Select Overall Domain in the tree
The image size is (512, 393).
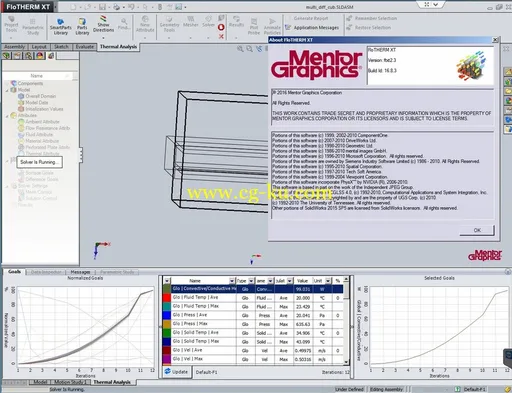[37, 96]
